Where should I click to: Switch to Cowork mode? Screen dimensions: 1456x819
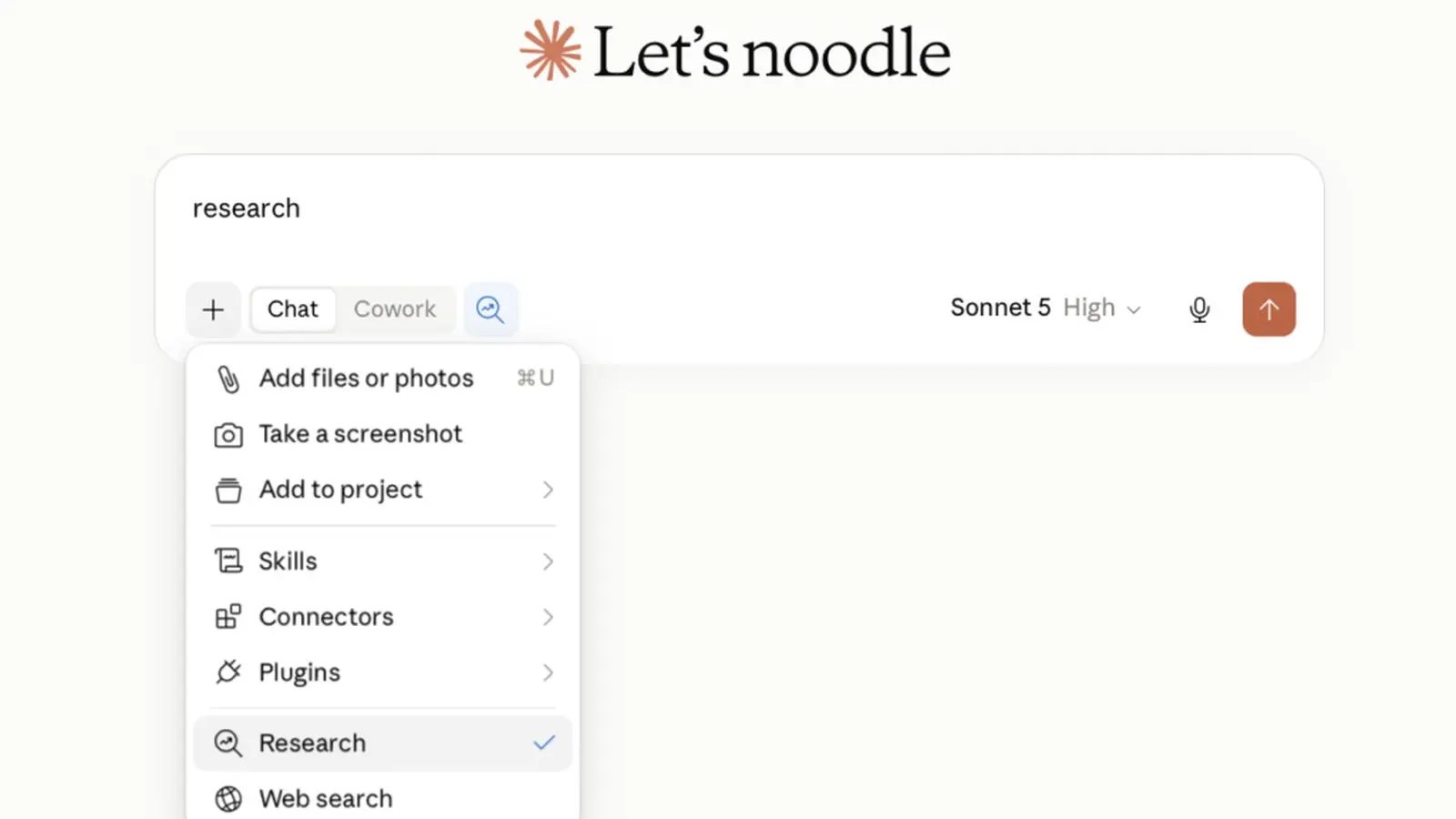click(x=395, y=309)
